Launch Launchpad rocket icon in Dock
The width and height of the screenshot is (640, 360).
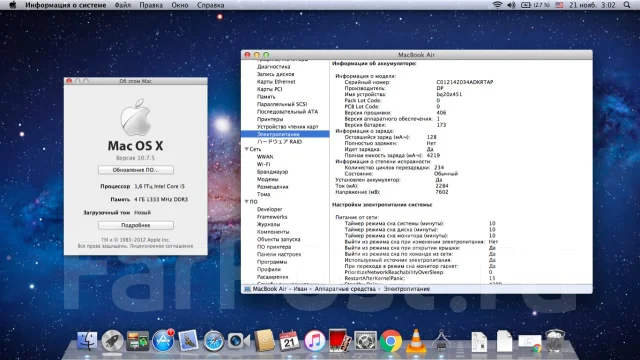point(112,341)
